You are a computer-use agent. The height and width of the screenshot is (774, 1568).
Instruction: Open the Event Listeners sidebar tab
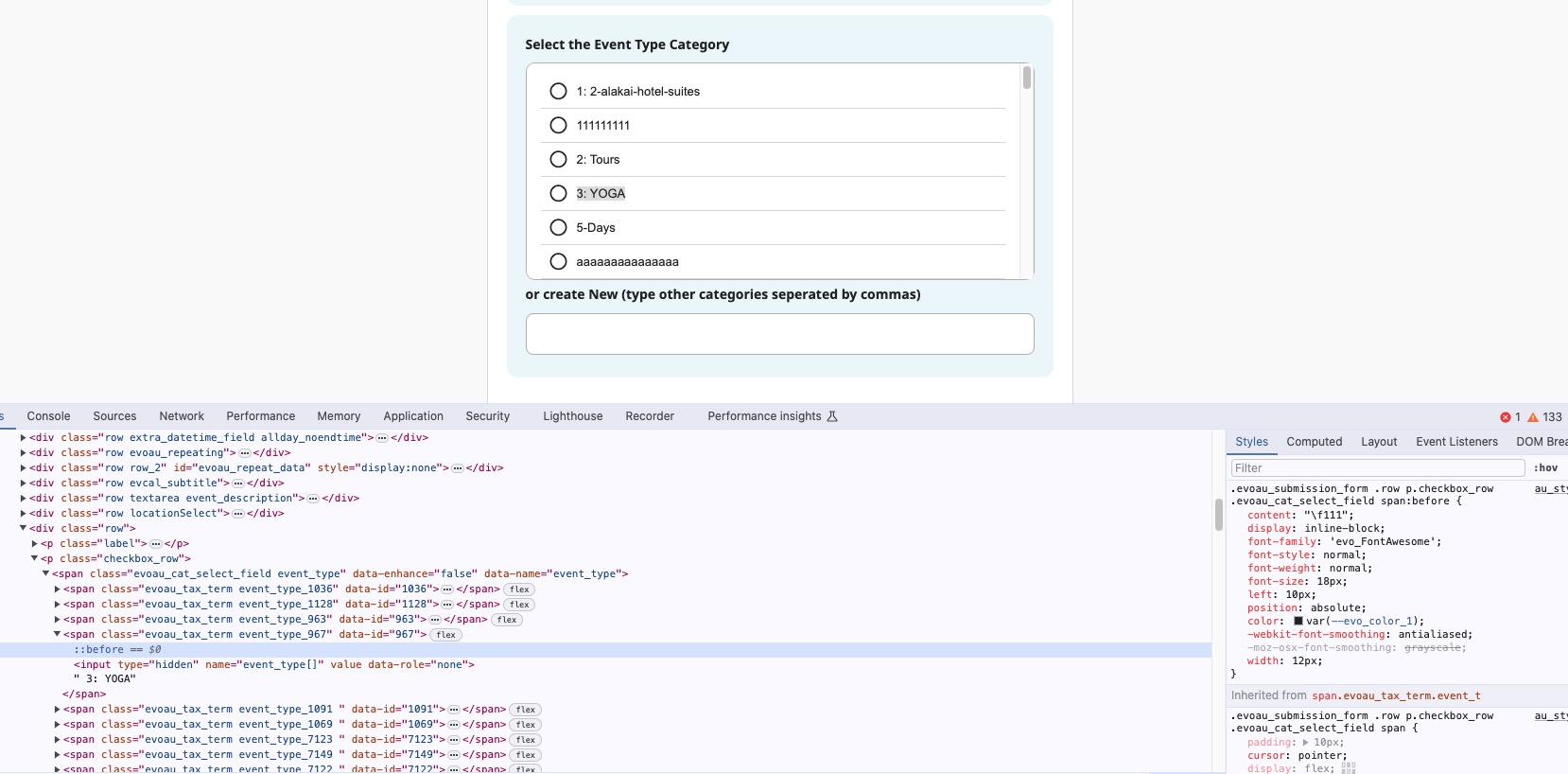tap(1456, 442)
